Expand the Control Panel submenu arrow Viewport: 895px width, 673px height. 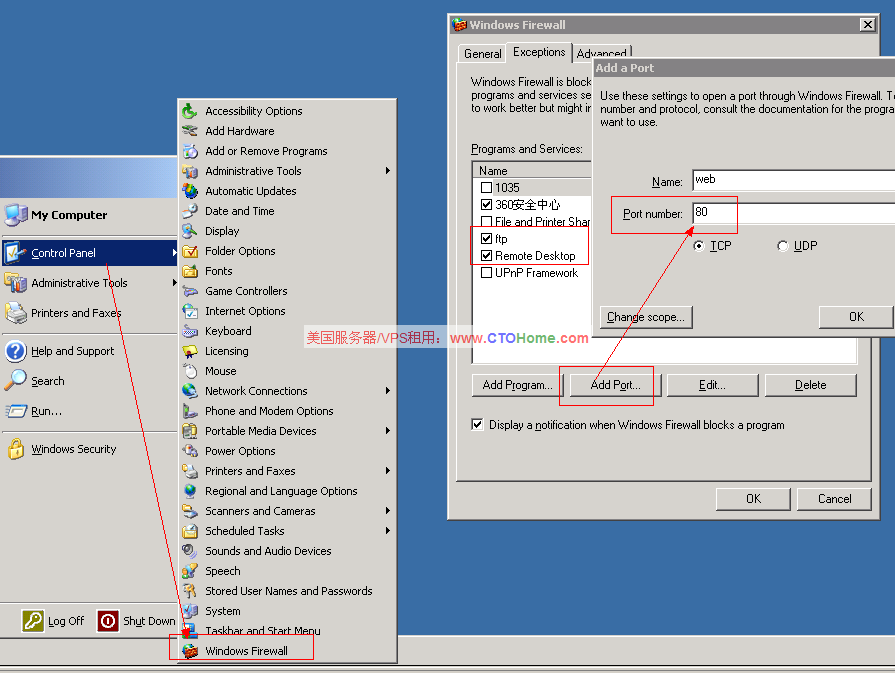tap(174, 252)
